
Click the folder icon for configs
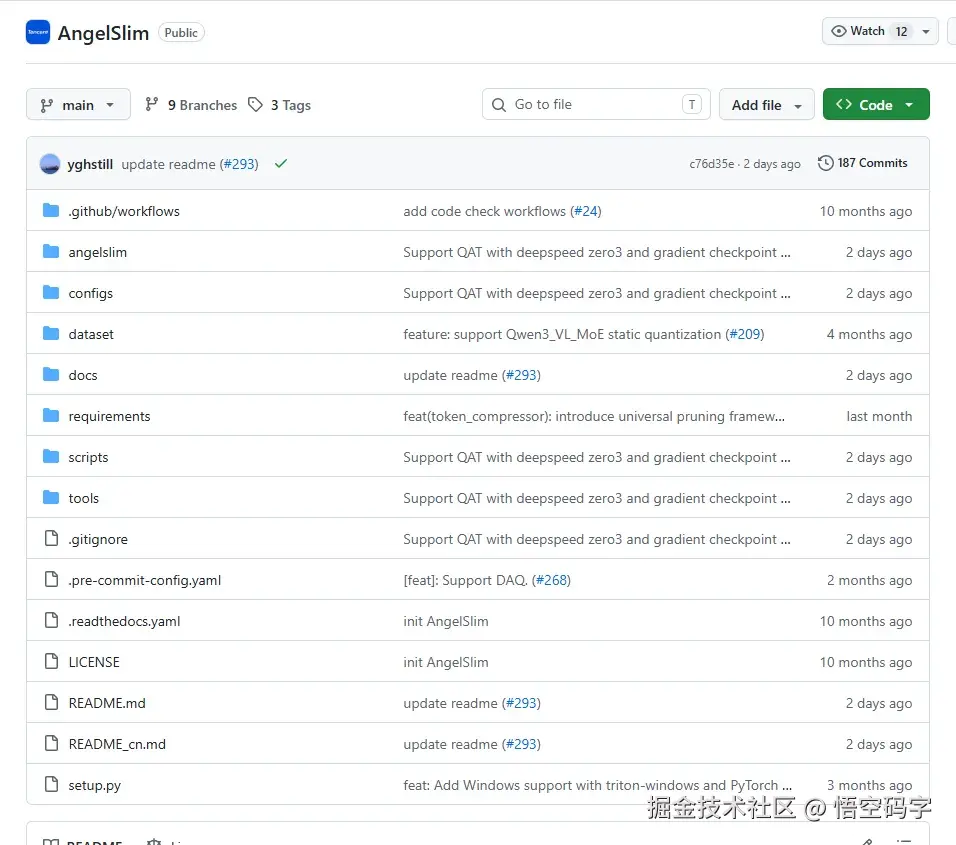(51, 292)
